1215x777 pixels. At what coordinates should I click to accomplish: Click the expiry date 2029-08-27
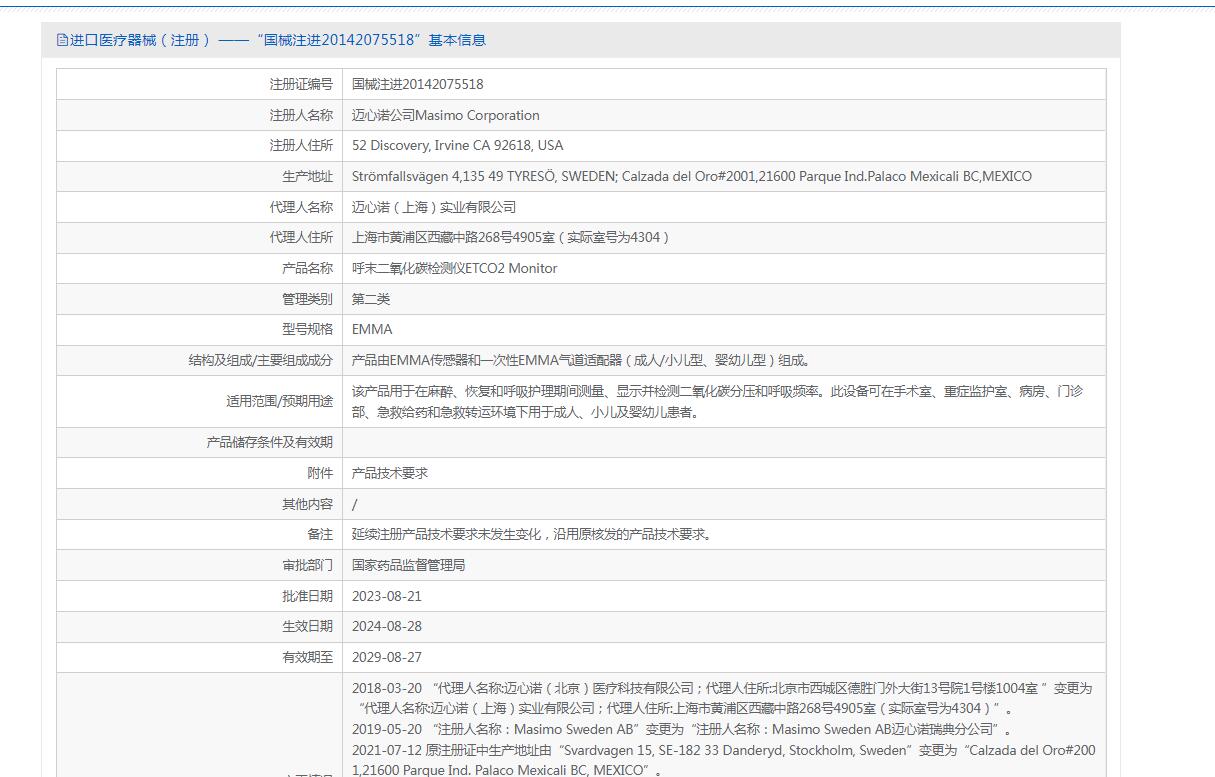[387, 657]
